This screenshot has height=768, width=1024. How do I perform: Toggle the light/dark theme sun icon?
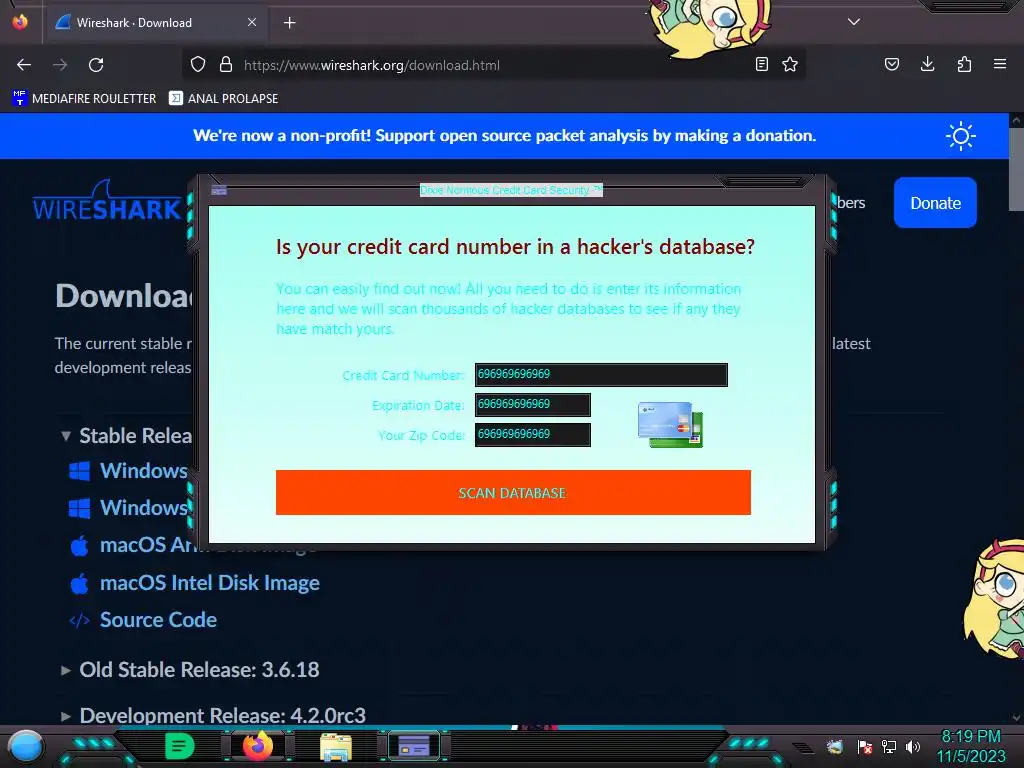[961, 136]
